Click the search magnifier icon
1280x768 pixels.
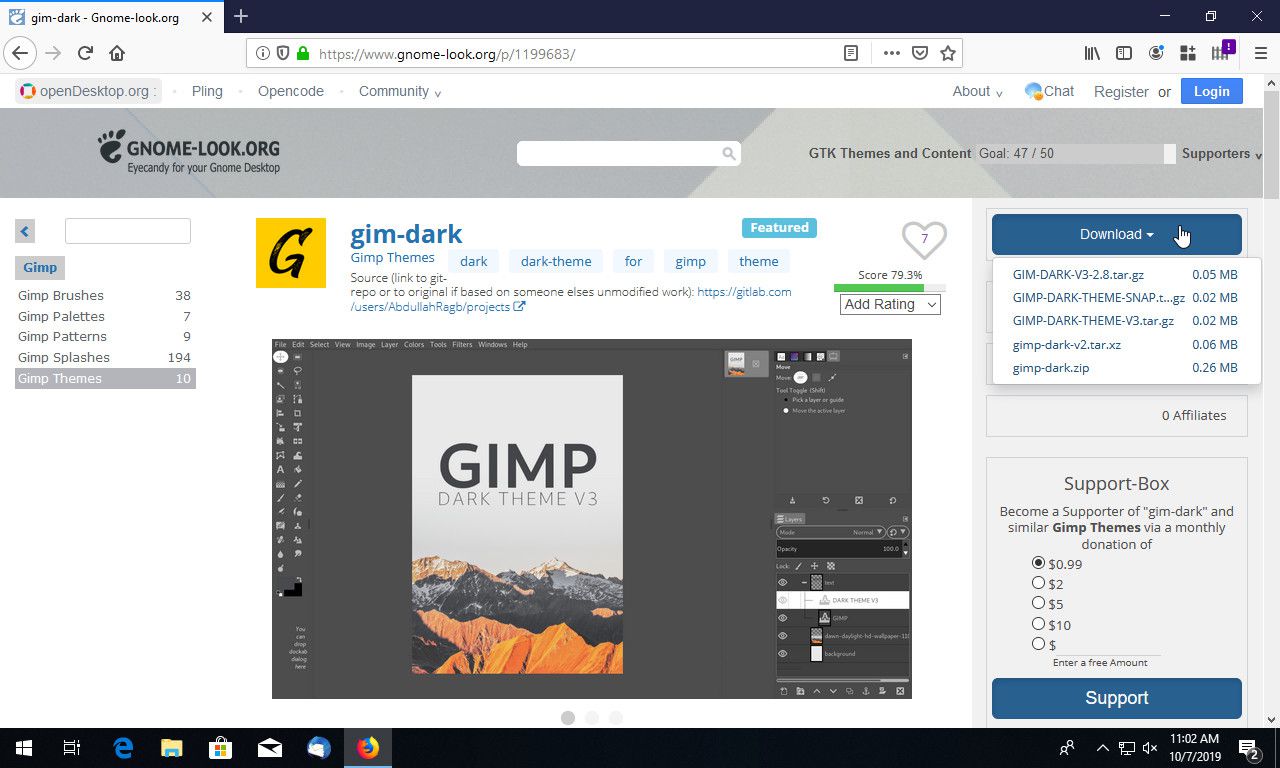click(x=729, y=154)
